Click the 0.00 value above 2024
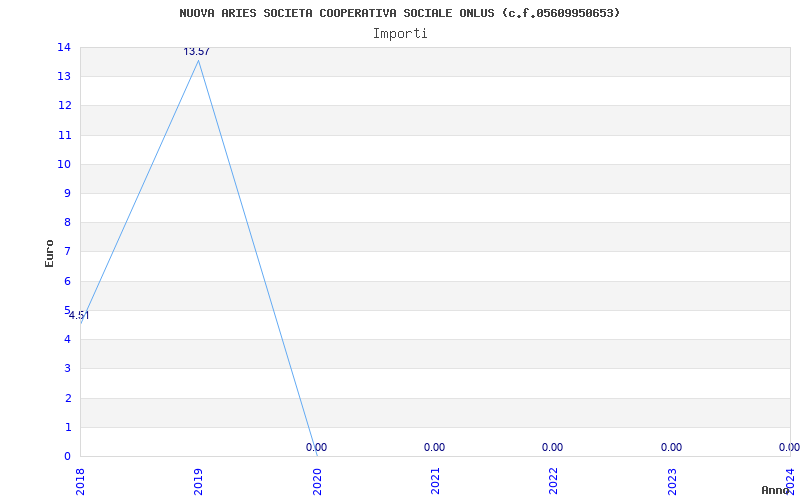800x500 pixels. tap(789, 447)
